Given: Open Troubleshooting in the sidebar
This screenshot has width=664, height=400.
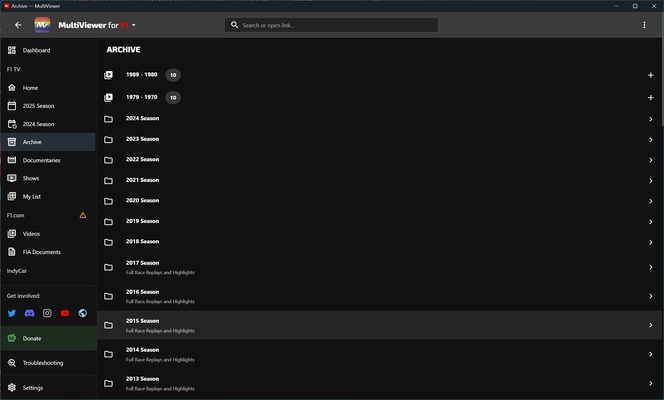Looking at the screenshot, I should pyautogui.click(x=48, y=363).
